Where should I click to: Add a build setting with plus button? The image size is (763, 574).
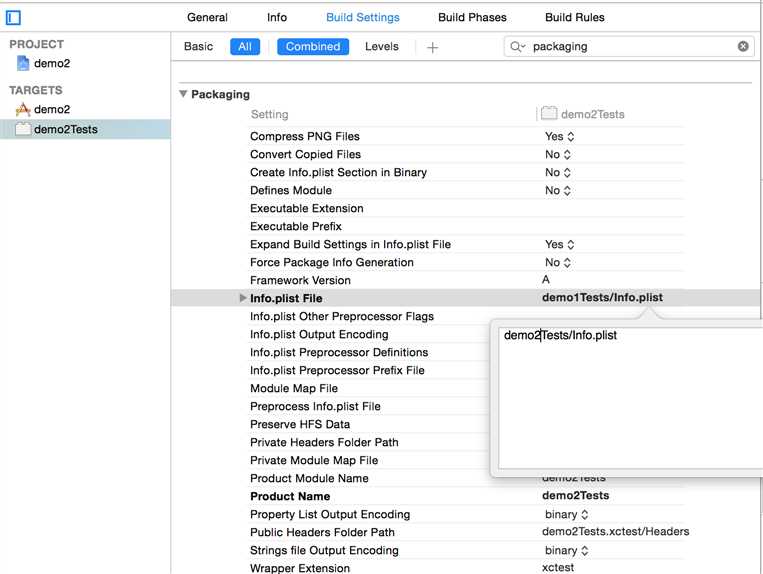click(x=432, y=47)
